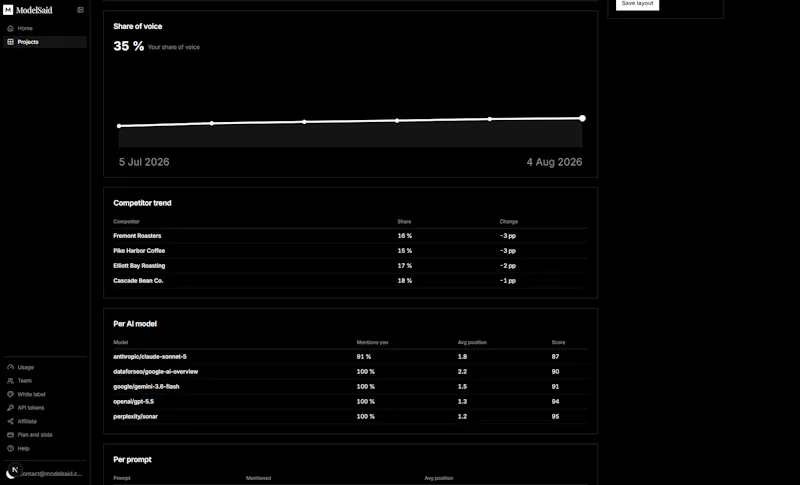Click the Share column header in Competitor trend
Screen dimensions: 800x485
(404, 222)
